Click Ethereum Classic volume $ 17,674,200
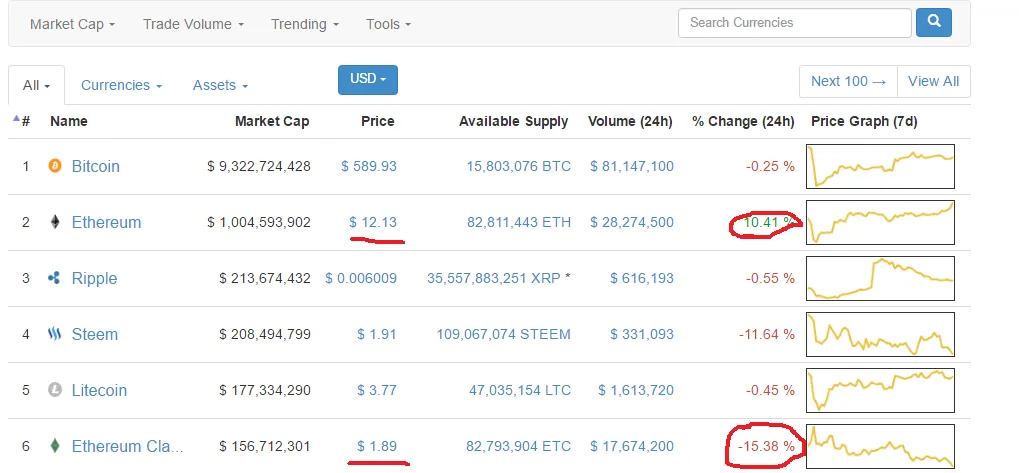The width and height of the screenshot is (1019, 473). [632, 446]
